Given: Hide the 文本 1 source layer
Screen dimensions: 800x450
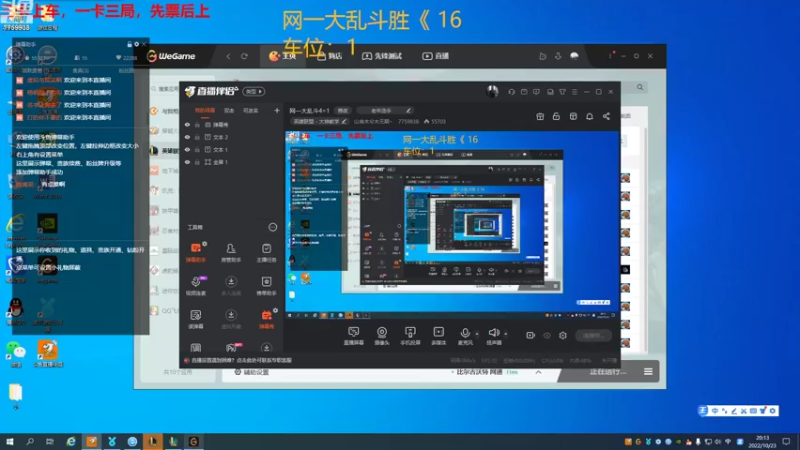Looking at the screenshot, I should coord(187,149).
